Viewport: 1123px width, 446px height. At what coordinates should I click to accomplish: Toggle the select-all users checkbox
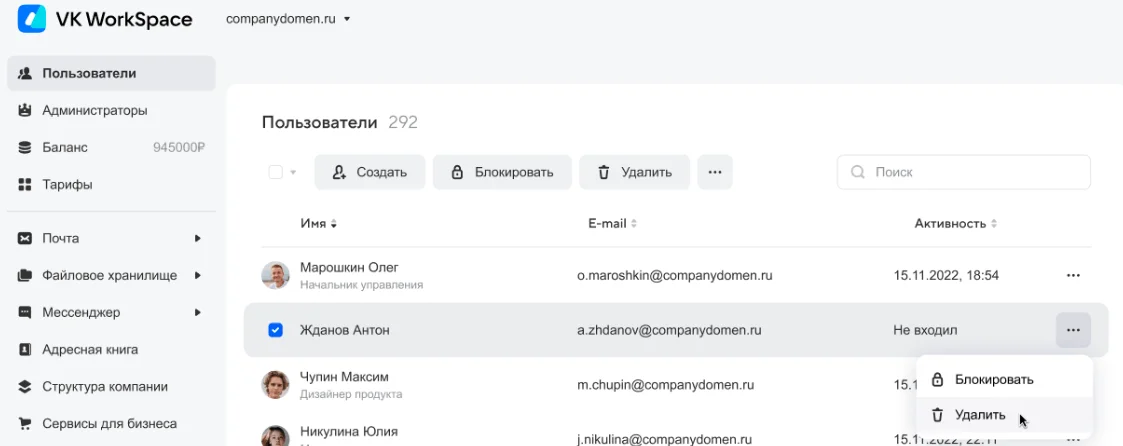pyautogui.click(x=276, y=172)
